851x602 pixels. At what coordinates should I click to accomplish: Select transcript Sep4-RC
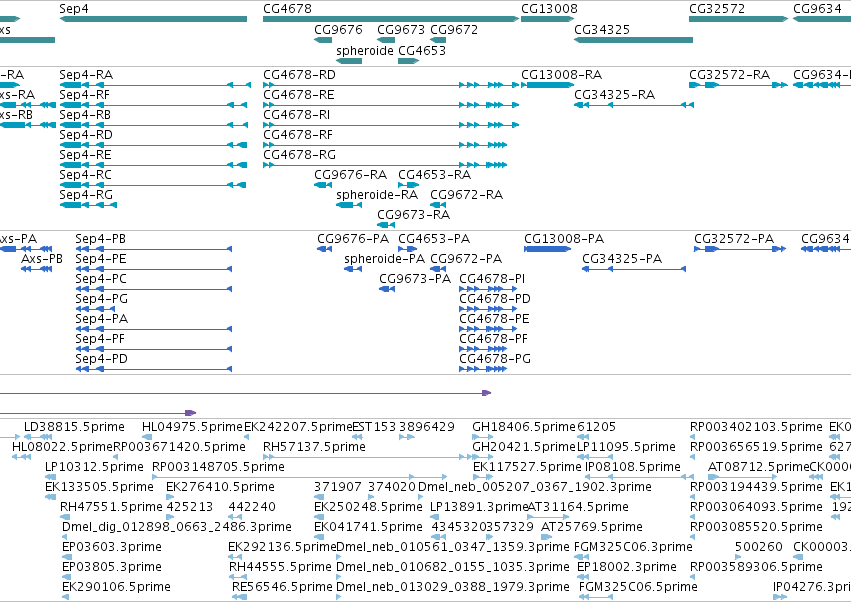tap(85, 175)
